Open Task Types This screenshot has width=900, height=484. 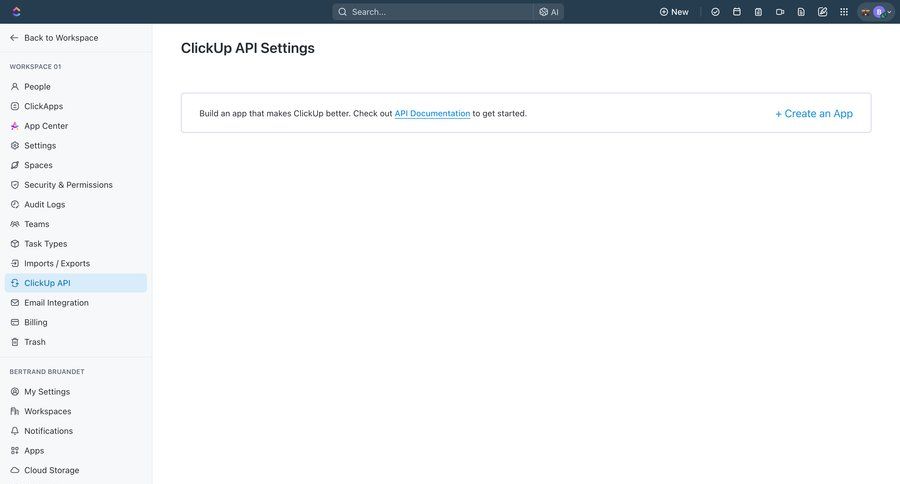coord(76,243)
